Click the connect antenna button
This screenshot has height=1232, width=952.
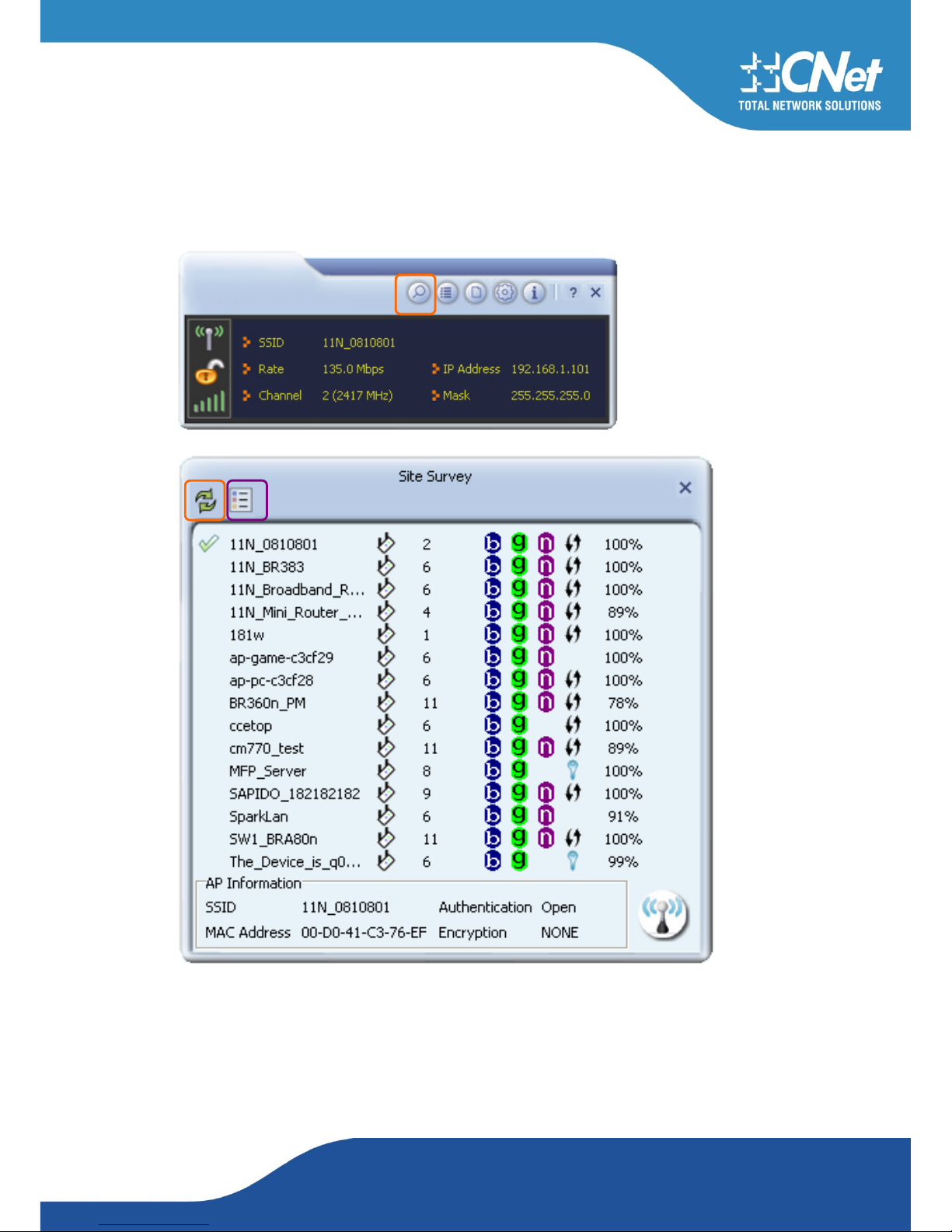(x=663, y=916)
